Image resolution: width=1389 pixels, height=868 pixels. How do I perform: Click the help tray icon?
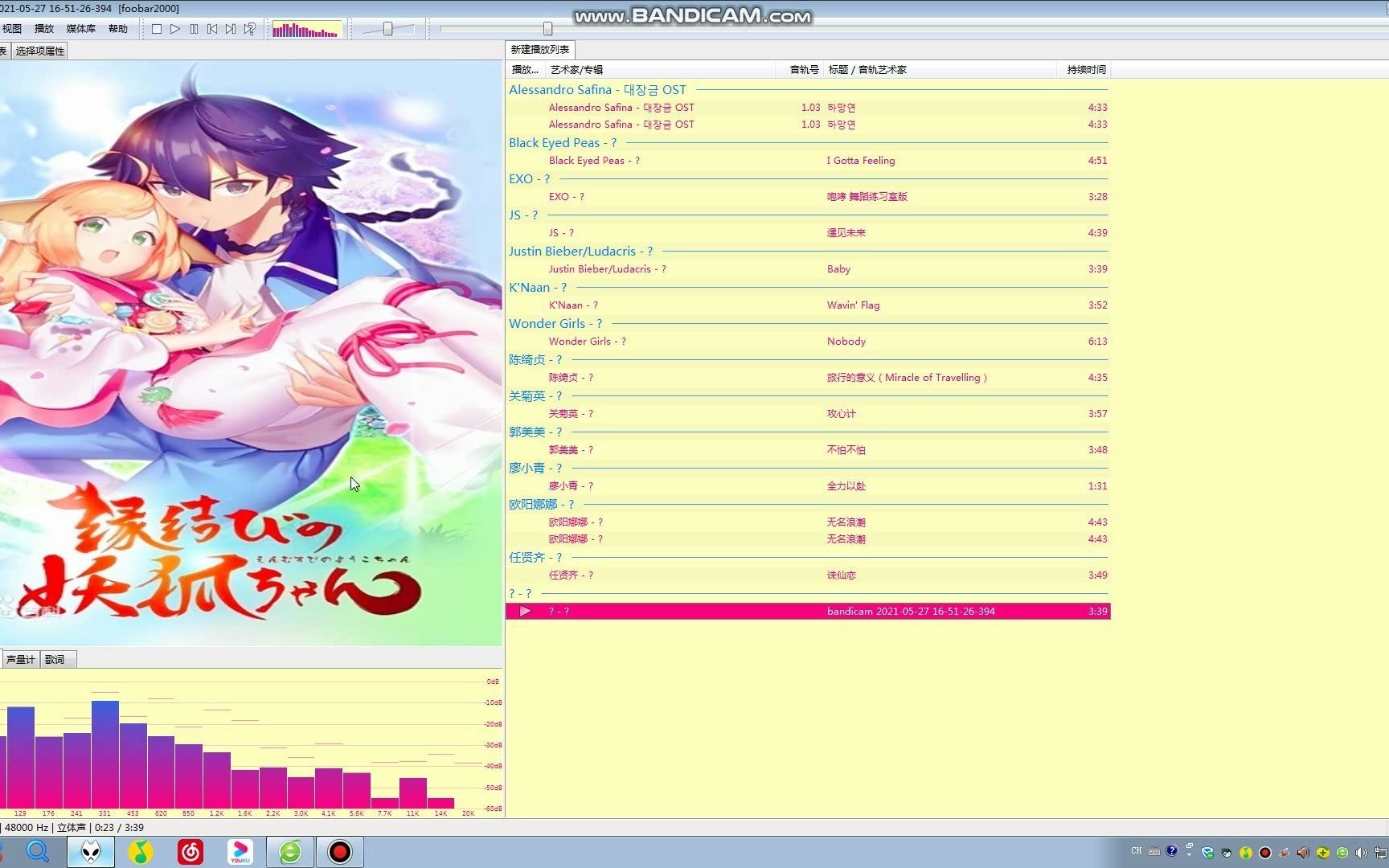[1172, 851]
